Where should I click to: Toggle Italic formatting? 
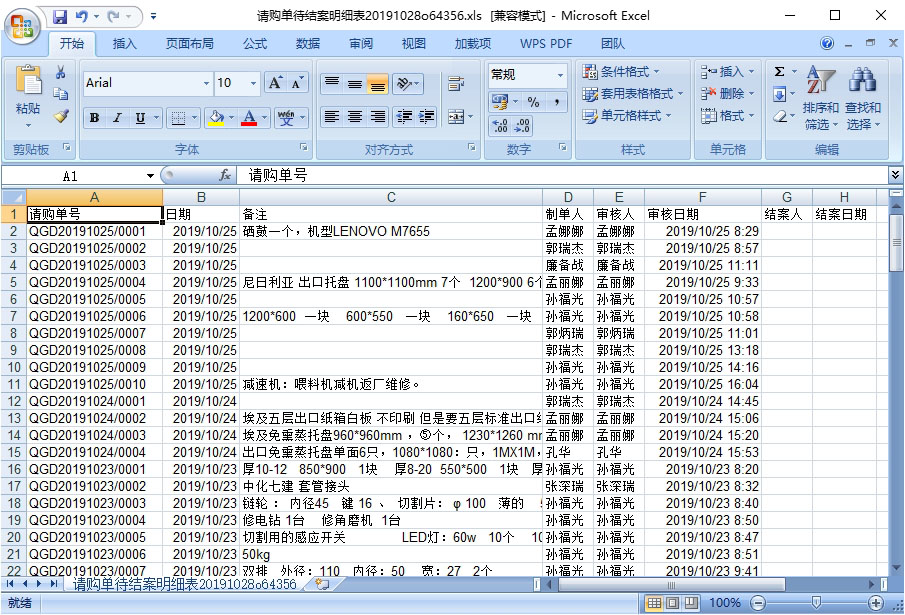(x=117, y=118)
